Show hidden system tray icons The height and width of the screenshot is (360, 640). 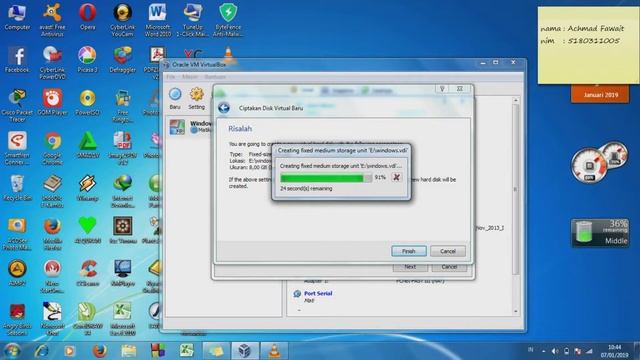[543, 351]
